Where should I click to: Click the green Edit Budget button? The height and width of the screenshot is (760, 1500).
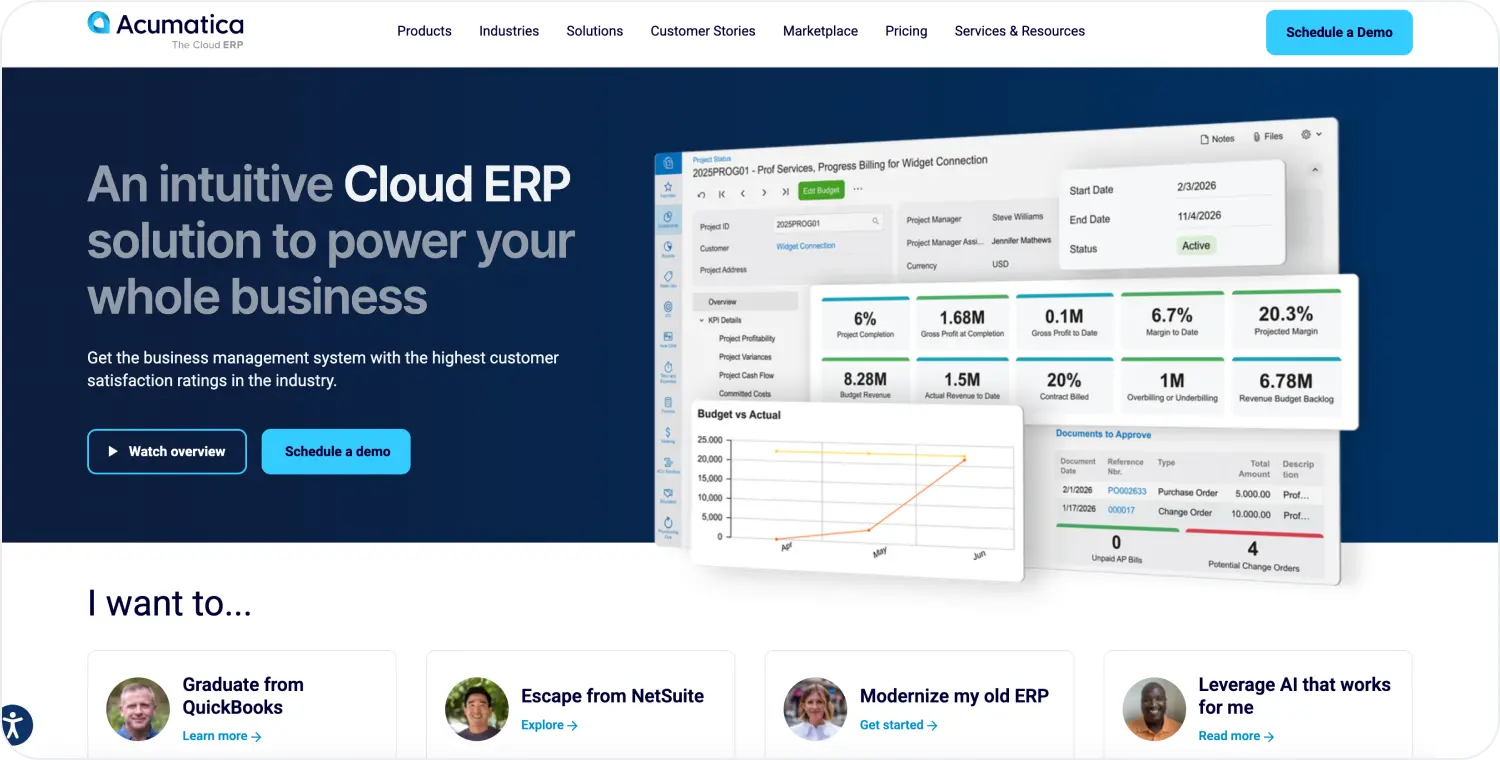[821, 190]
